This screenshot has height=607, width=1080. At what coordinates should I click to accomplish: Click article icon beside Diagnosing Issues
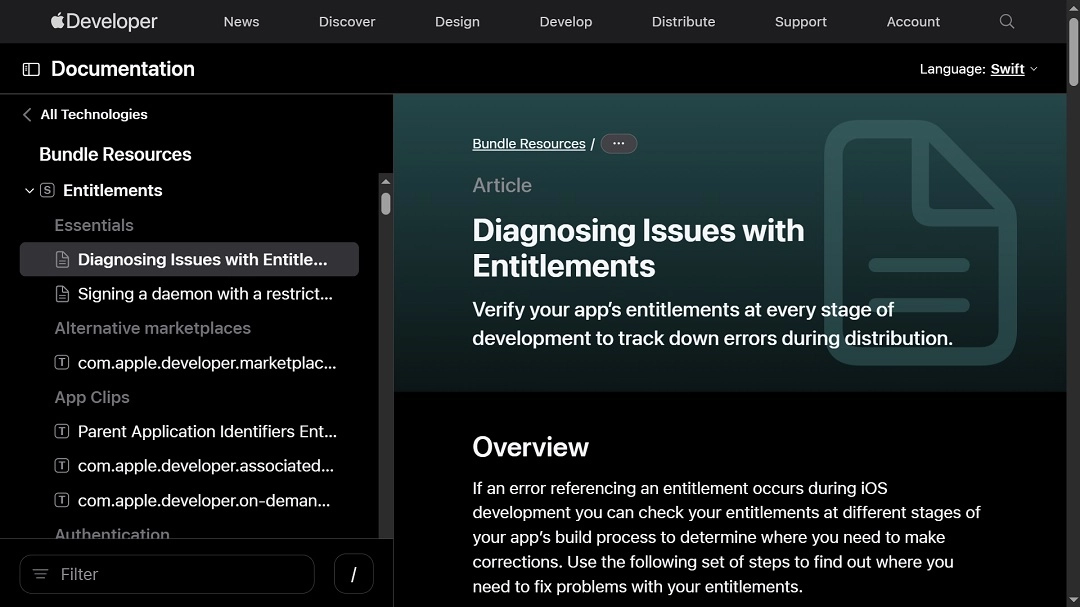point(62,259)
